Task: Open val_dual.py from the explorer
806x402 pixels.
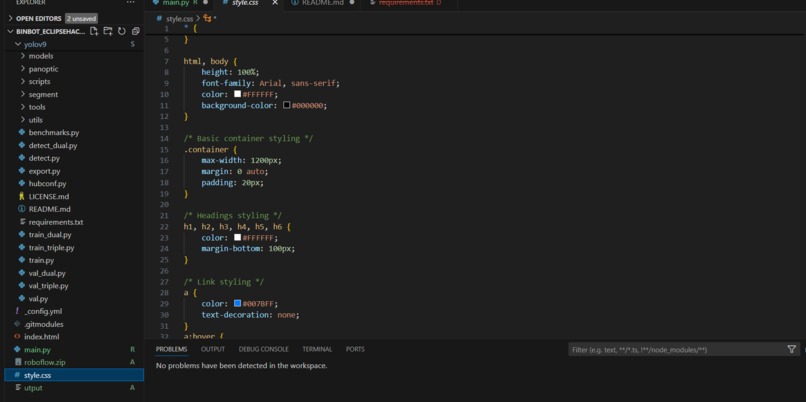Action: click(47, 273)
